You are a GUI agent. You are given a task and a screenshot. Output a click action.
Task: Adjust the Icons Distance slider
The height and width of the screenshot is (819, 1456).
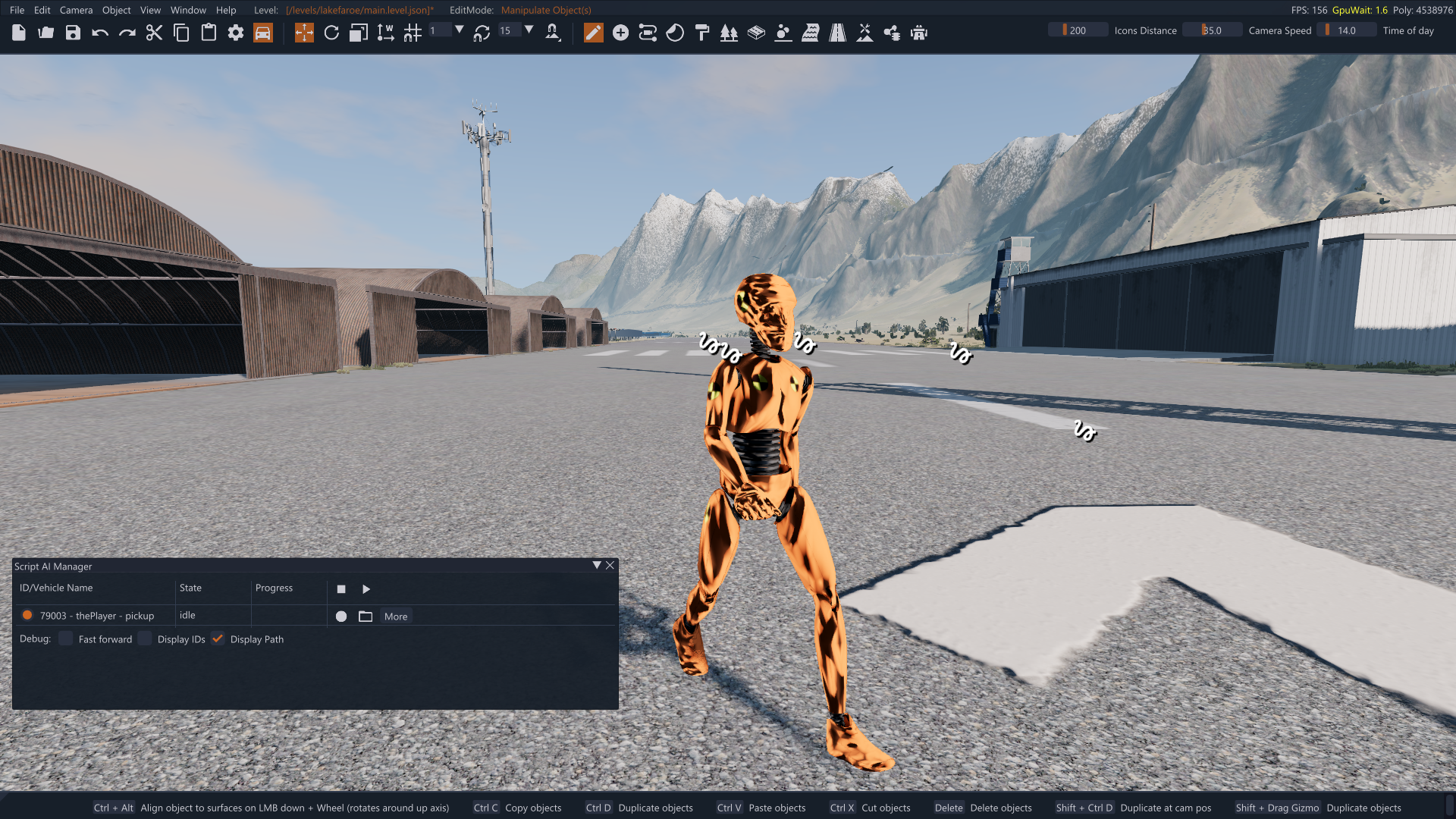click(1078, 30)
